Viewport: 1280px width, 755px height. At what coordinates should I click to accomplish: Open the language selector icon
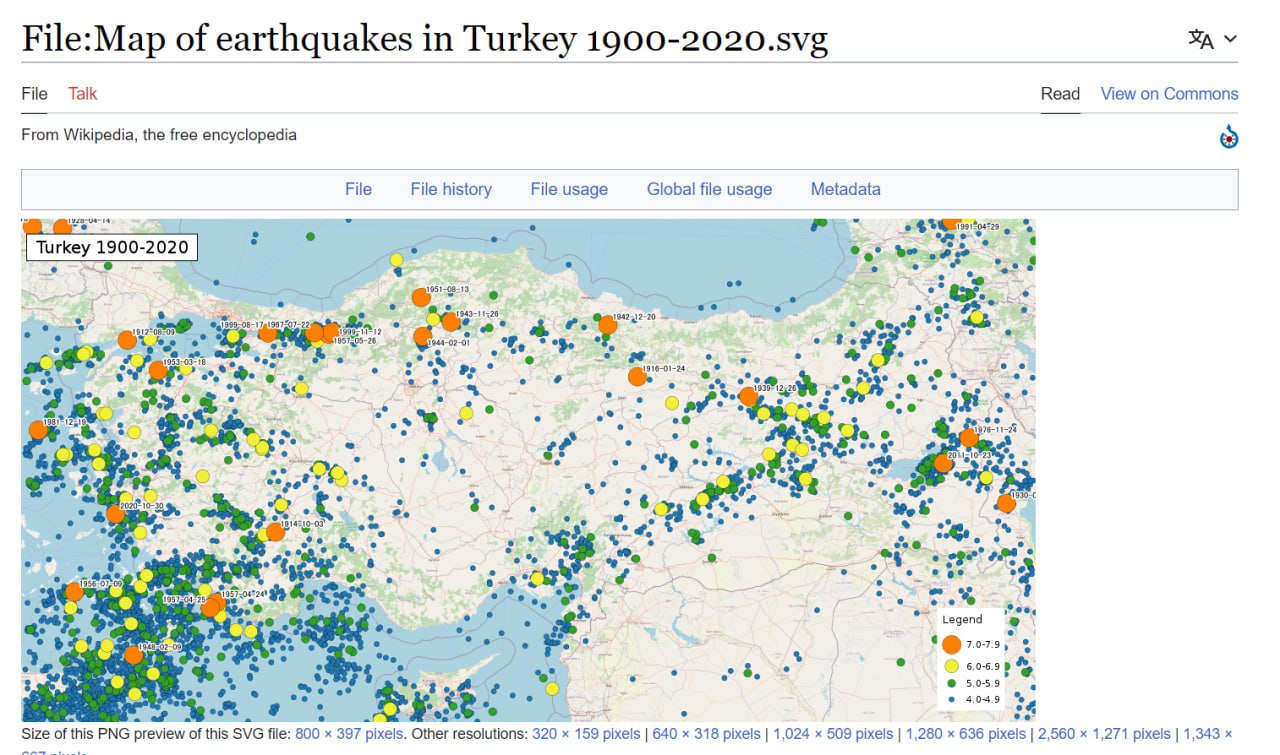point(1201,39)
